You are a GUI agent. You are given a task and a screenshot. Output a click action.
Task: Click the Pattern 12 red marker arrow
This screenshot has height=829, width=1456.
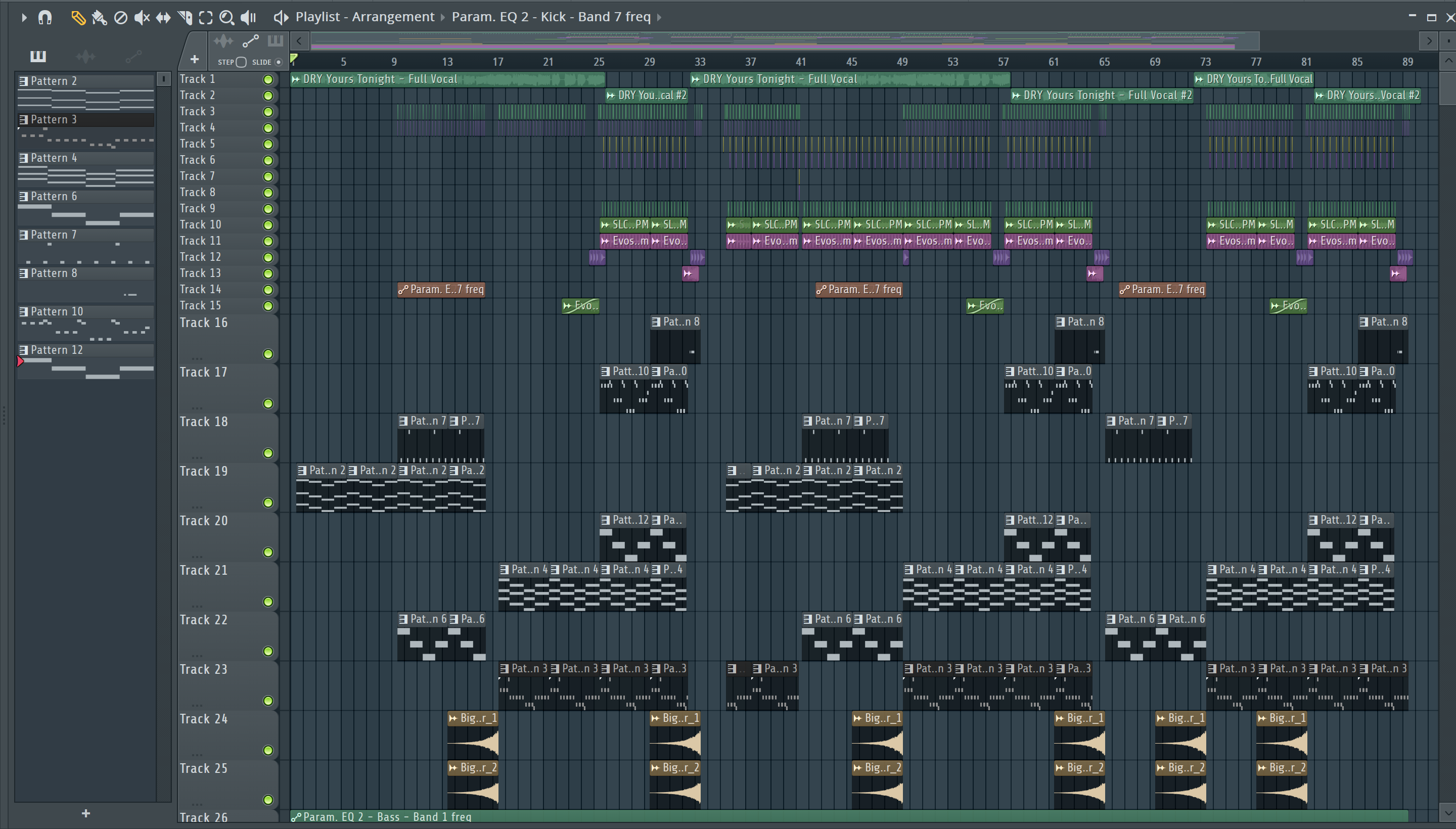pyautogui.click(x=21, y=361)
